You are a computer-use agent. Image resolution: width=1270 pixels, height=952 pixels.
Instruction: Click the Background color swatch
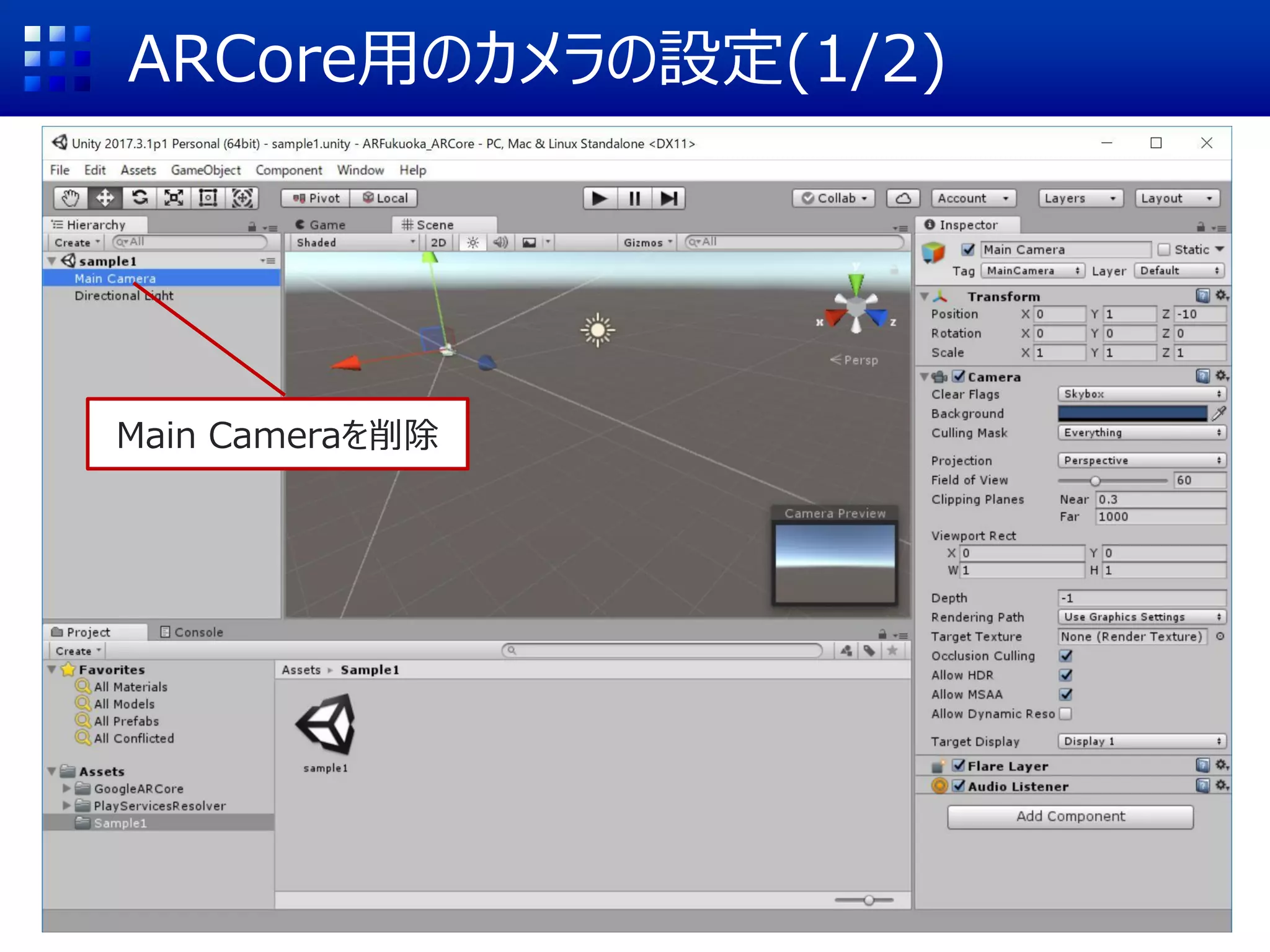(1133, 413)
